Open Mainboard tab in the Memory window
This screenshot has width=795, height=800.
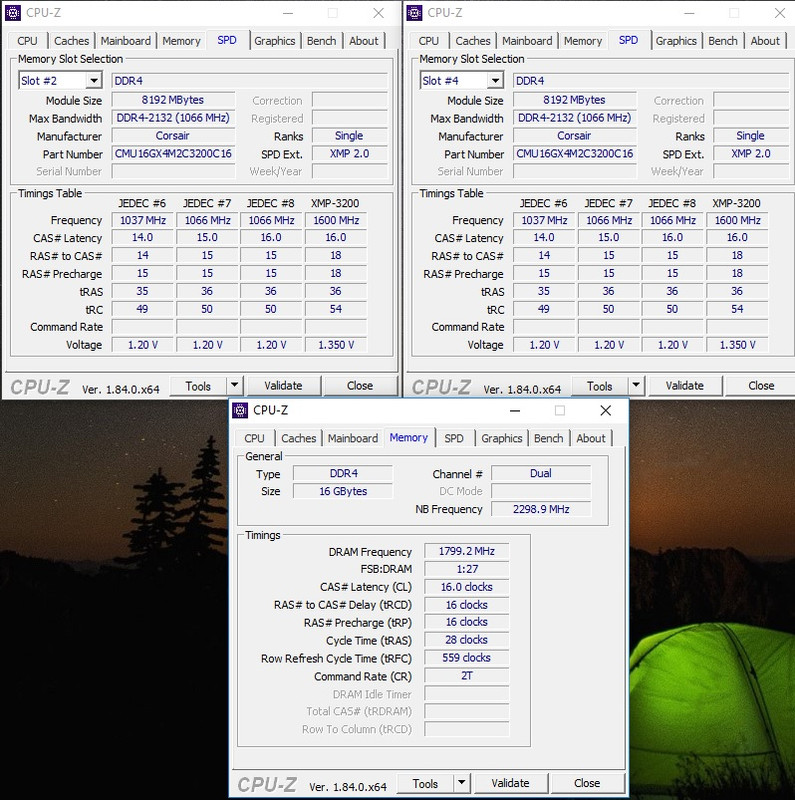pos(353,438)
